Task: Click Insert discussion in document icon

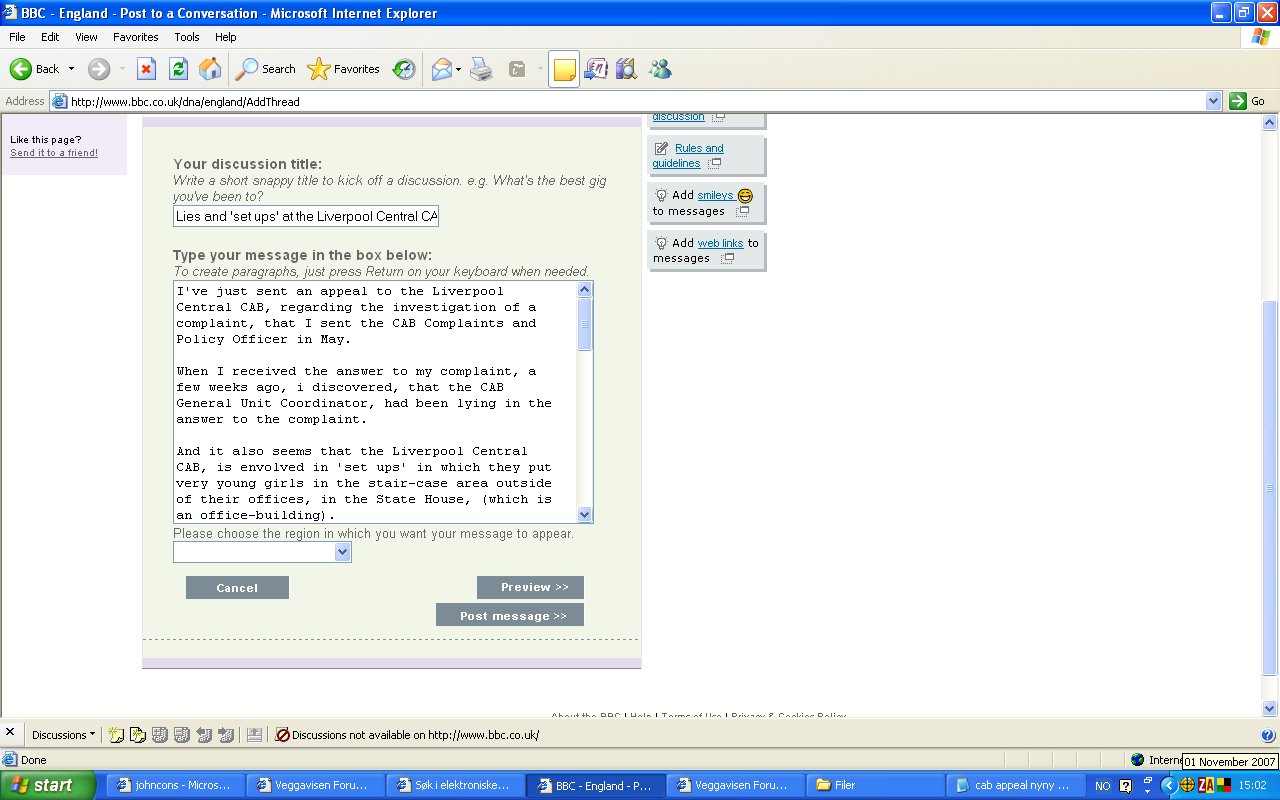Action: coord(116,735)
